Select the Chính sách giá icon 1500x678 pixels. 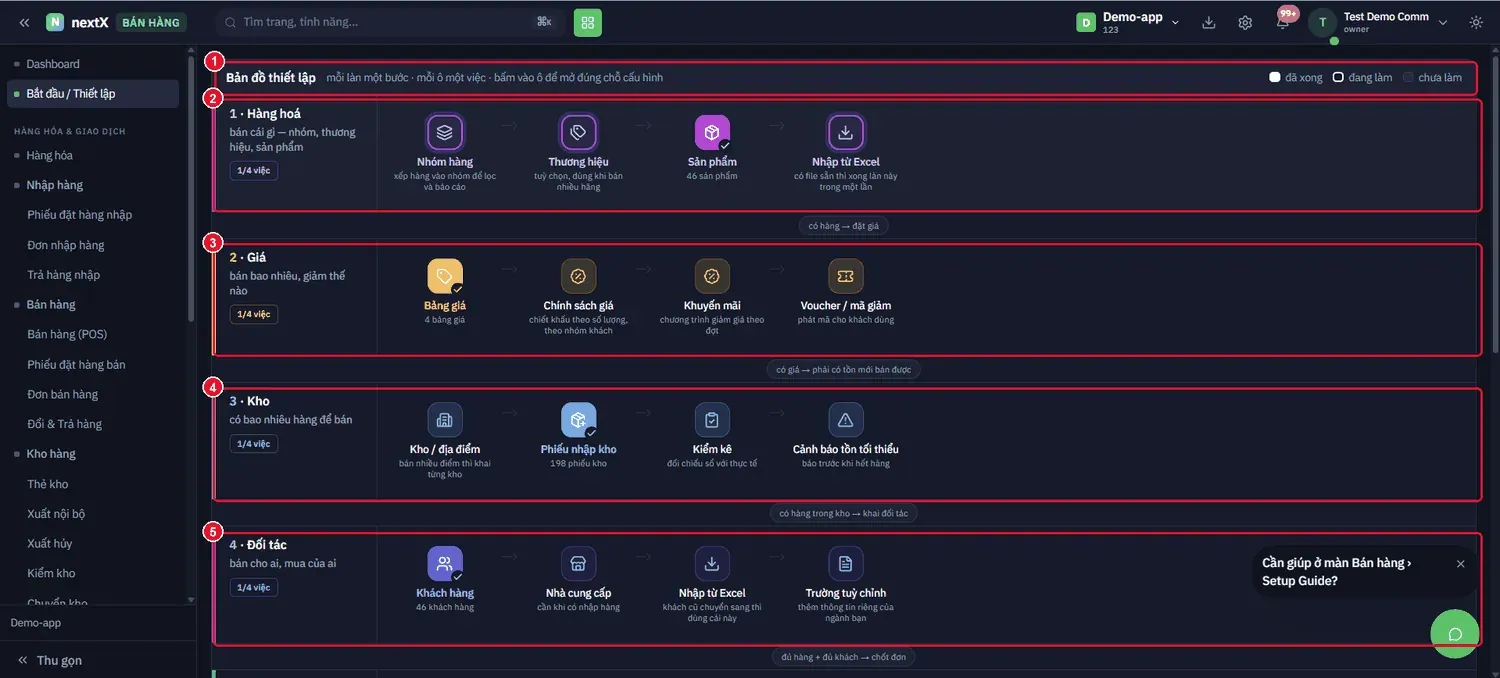[579, 276]
